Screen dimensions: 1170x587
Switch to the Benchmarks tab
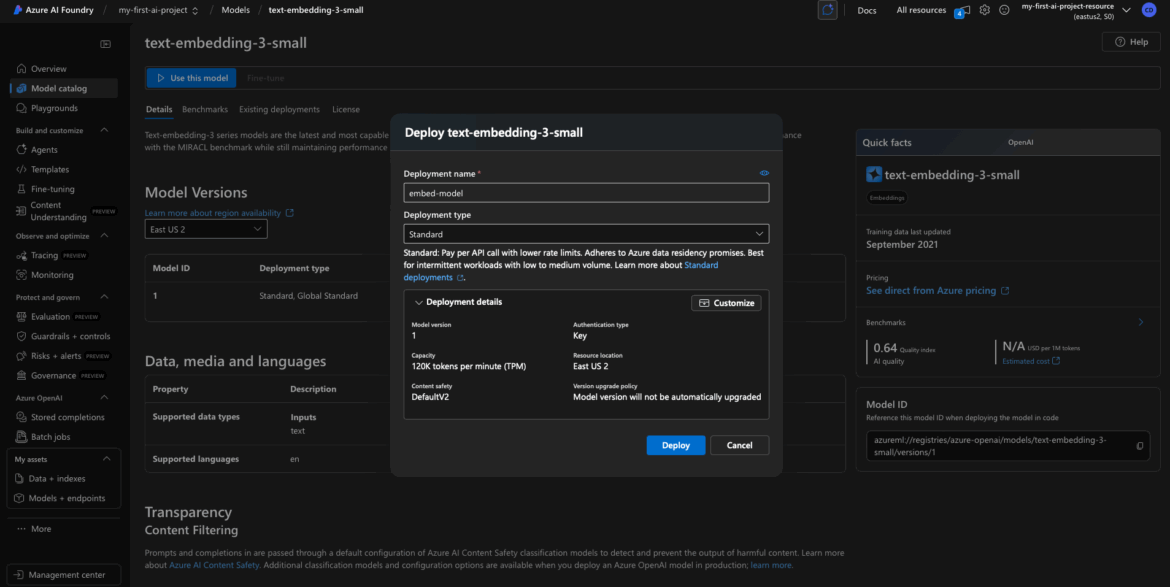205,109
